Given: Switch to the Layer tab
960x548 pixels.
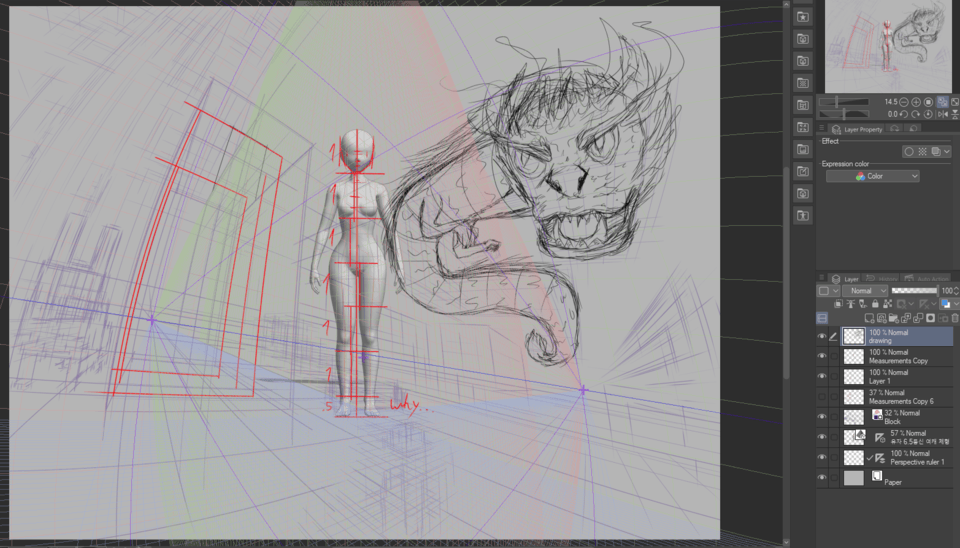Looking at the screenshot, I should pos(844,279).
